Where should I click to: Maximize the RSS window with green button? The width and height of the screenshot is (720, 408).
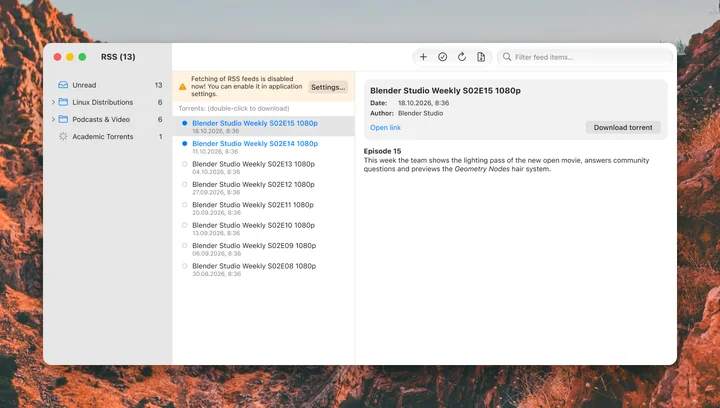82,57
